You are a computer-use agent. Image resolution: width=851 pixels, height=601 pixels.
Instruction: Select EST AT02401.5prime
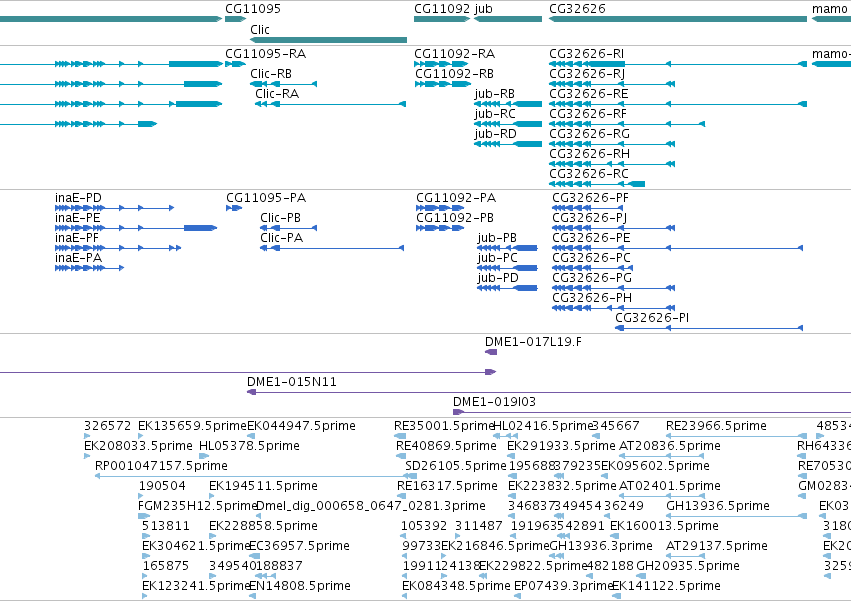[x=670, y=486]
